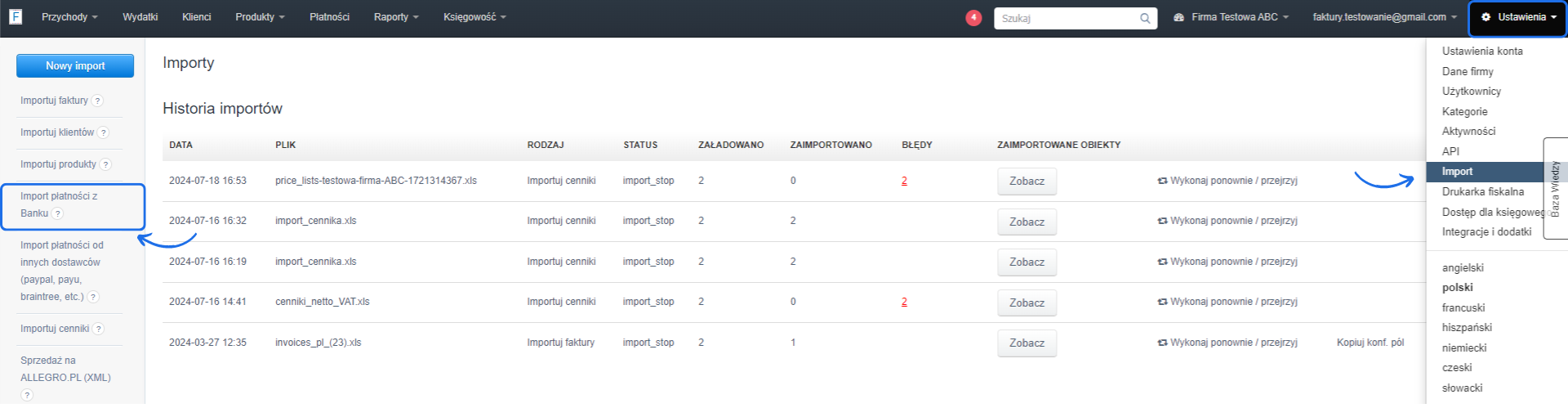Screen dimensions: 1568x408
Task: Open Aktywności in the settings menu
Action: tap(1468, 131)
